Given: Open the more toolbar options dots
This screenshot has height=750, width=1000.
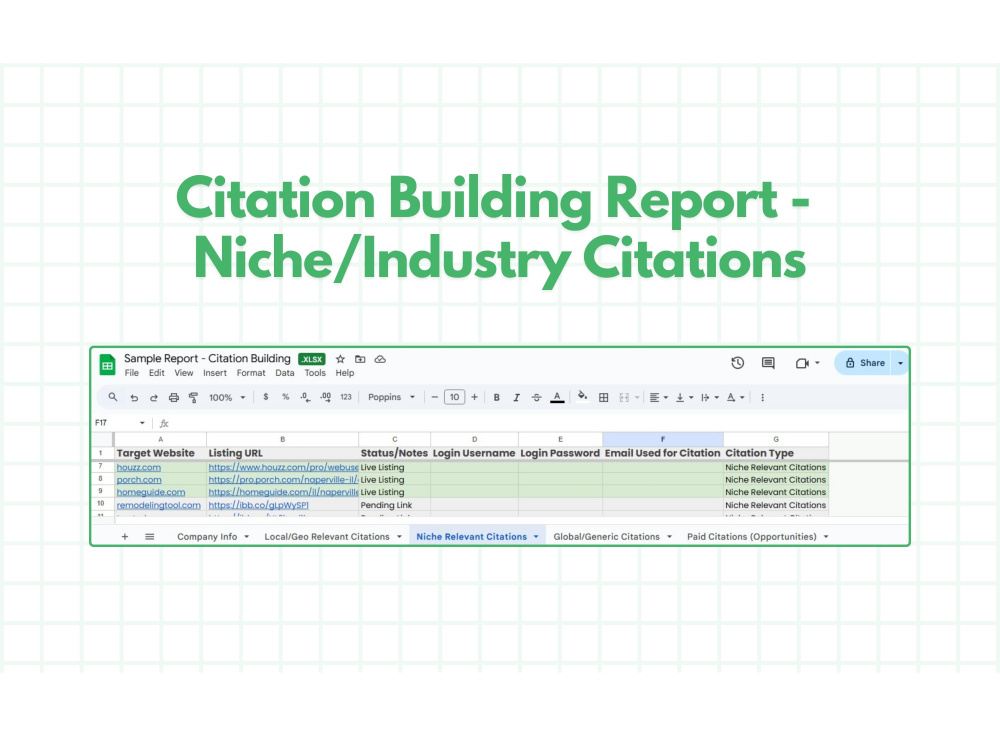Looking at the screenshot, I should pyautogui.click(x=762, y=397).
